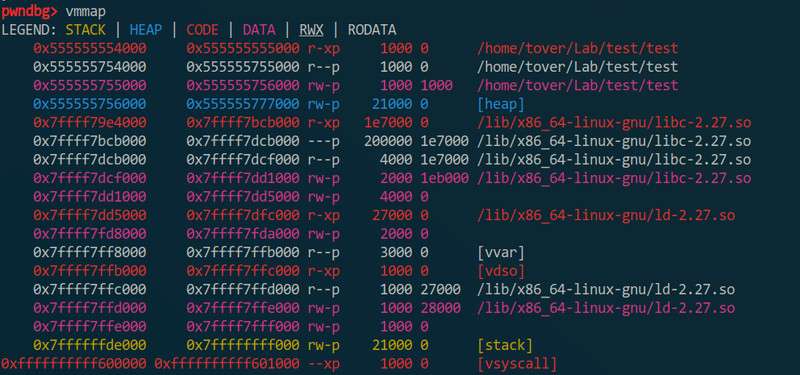Select the STACK legend label
The width and height of the screenshot is (800, 375).
point(86,30)
